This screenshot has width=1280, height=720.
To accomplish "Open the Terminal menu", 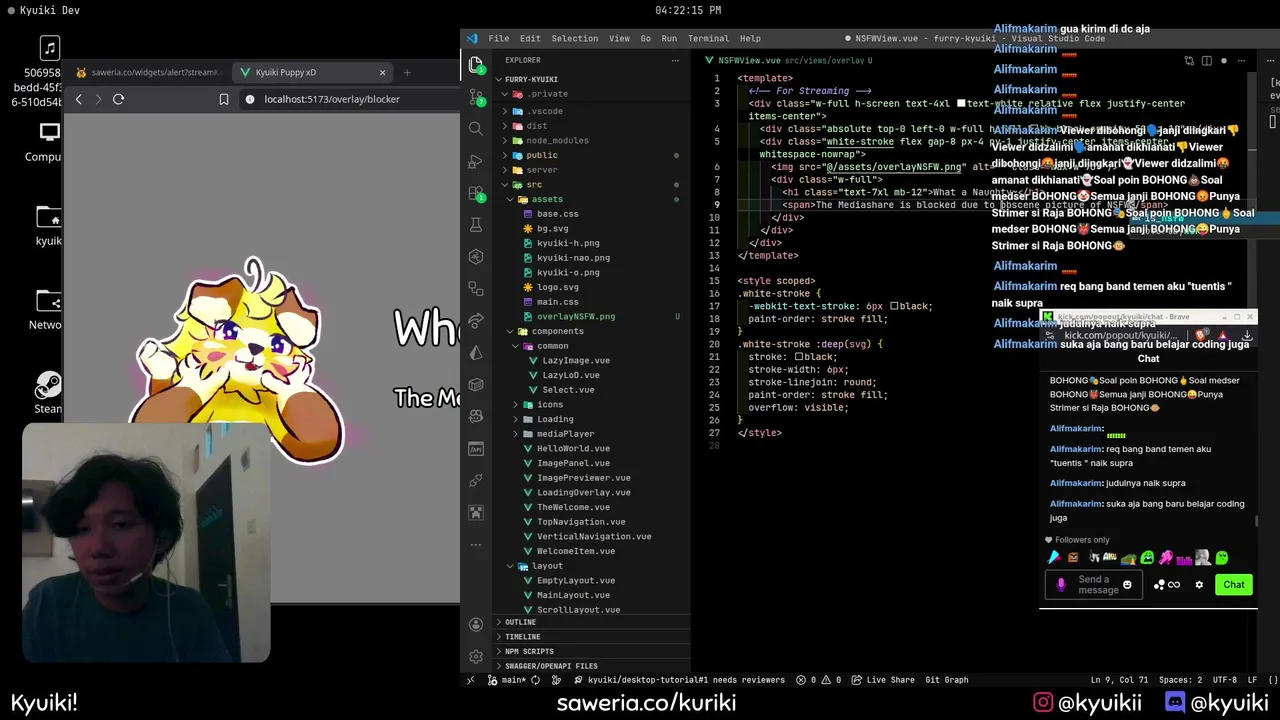I will 708,38.
